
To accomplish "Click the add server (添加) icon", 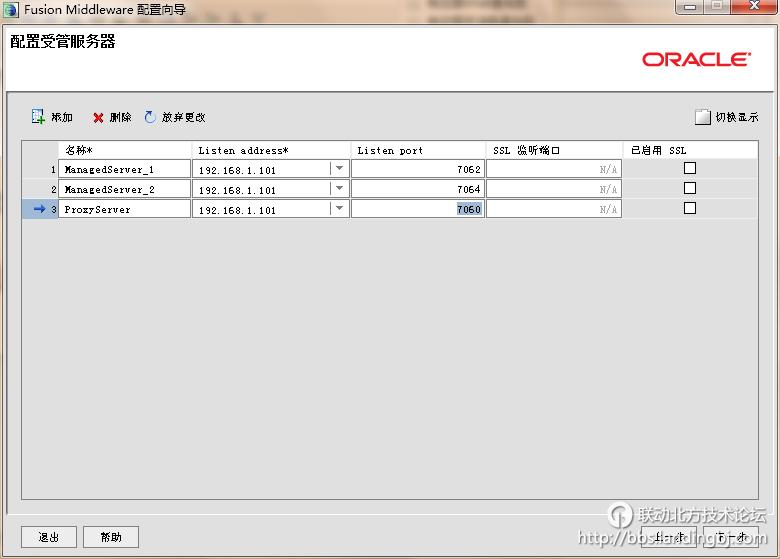I will tap(38, 117).
